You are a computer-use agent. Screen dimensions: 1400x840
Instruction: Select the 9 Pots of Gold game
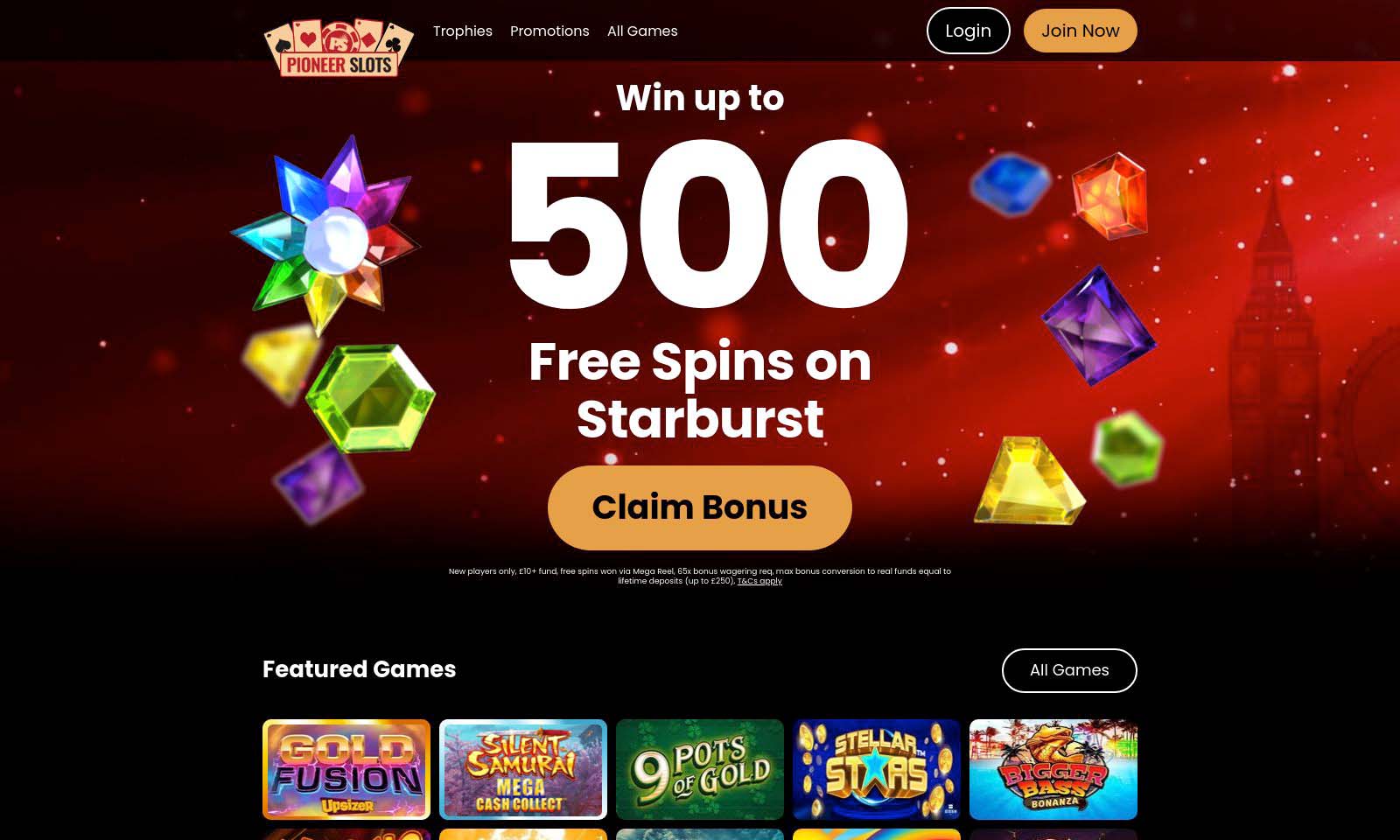700,769
